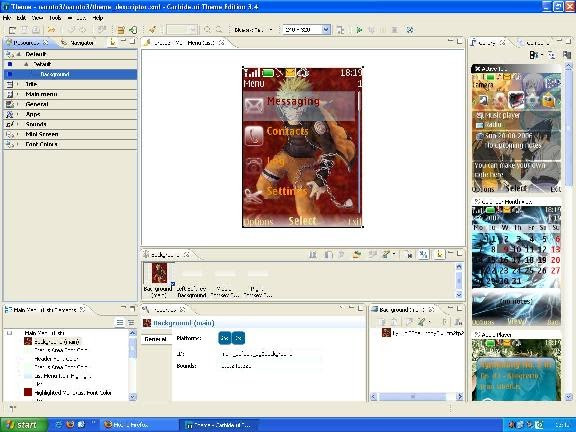The height and width of the screenshot is (432, 576).
Task: Open the Help menu
Action: pyautogui.click(x=98, y=18)
